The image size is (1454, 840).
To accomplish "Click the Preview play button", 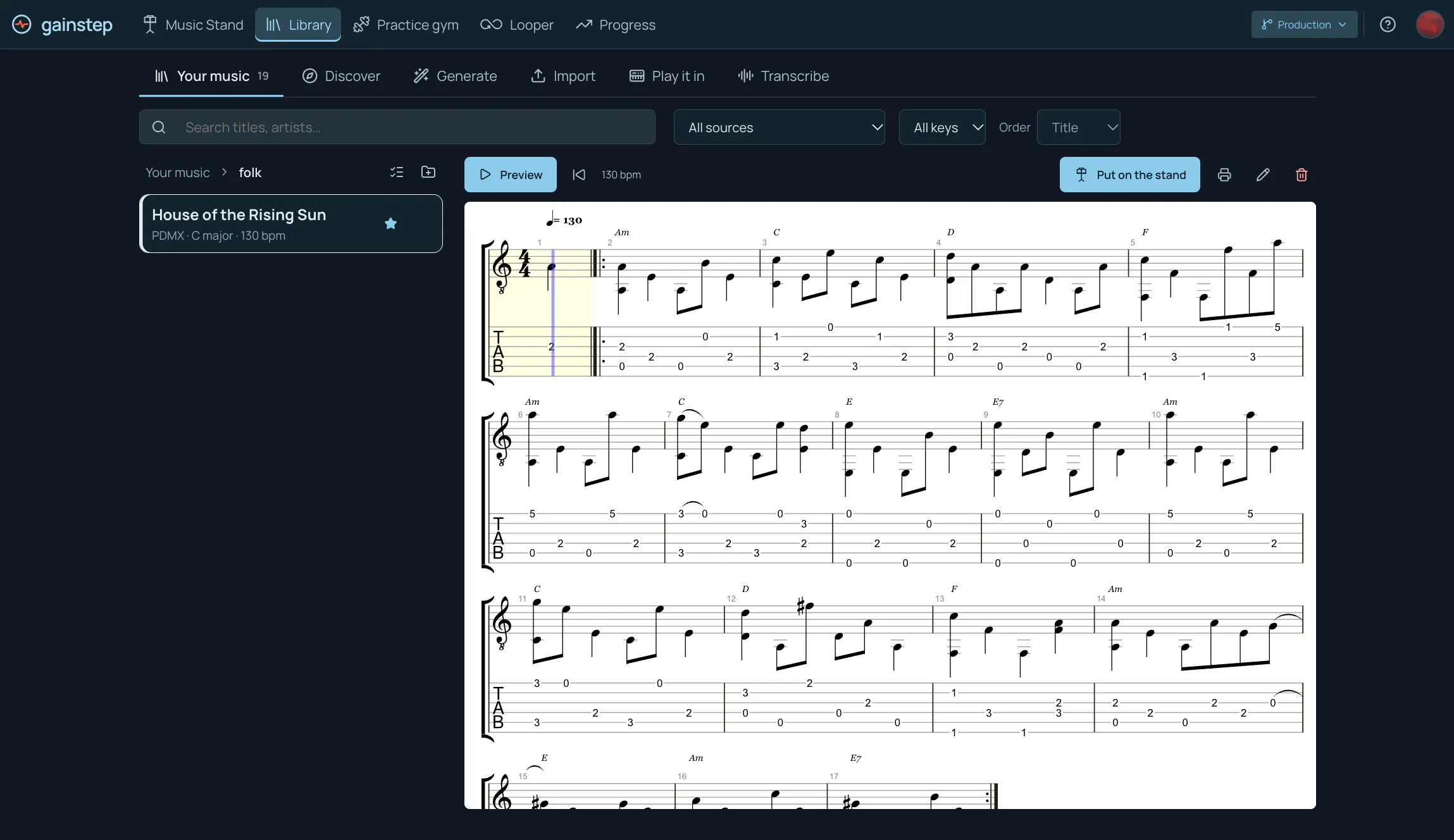I will [511, 175].
